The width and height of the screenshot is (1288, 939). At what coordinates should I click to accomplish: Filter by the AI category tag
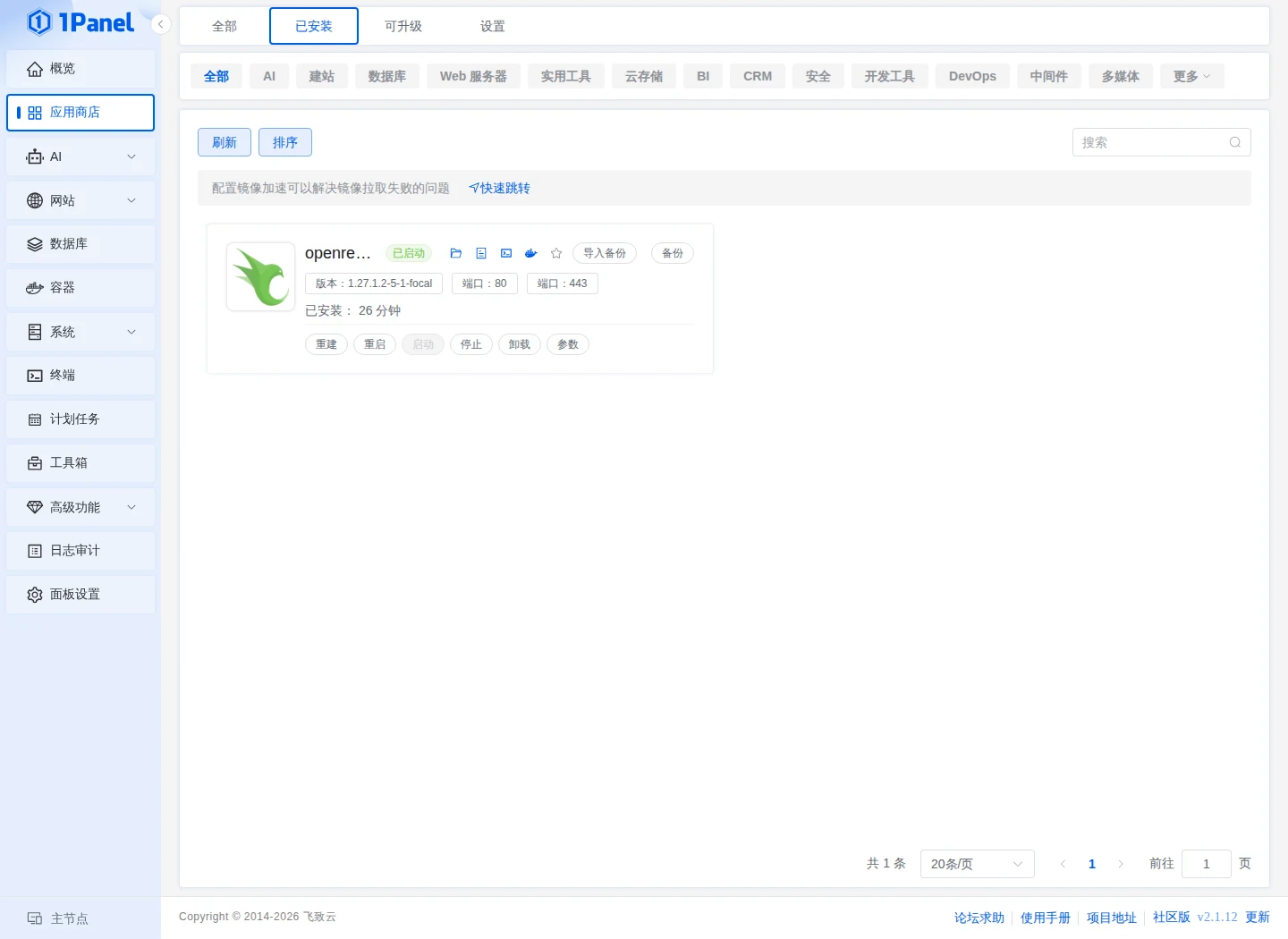[x=269, y=76]
